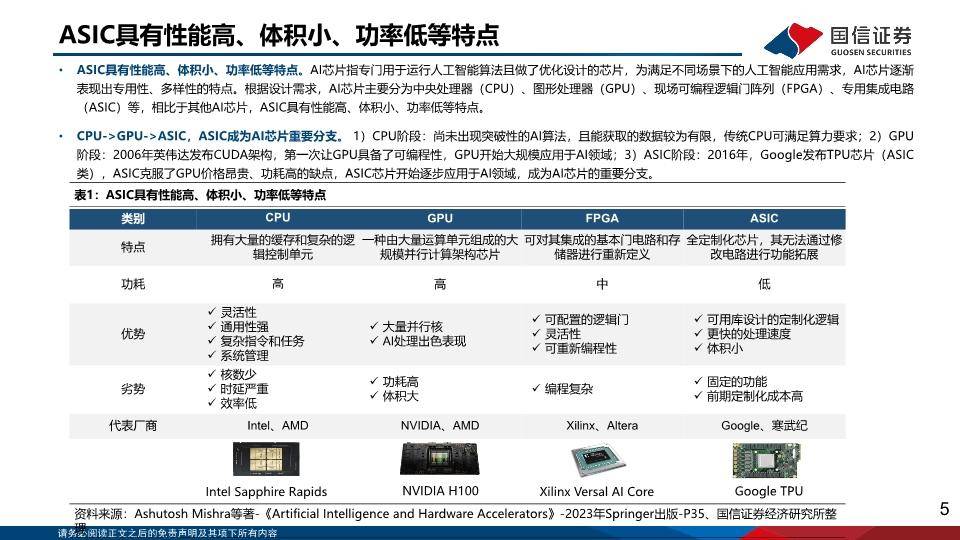
Task: Click the FPGA column header
Action: 602,218
